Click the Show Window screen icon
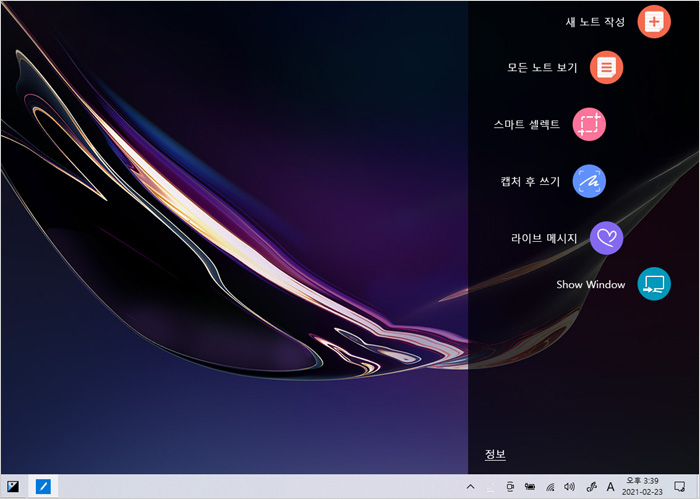This screenshot has width=700, height=499. click(654, 284)
